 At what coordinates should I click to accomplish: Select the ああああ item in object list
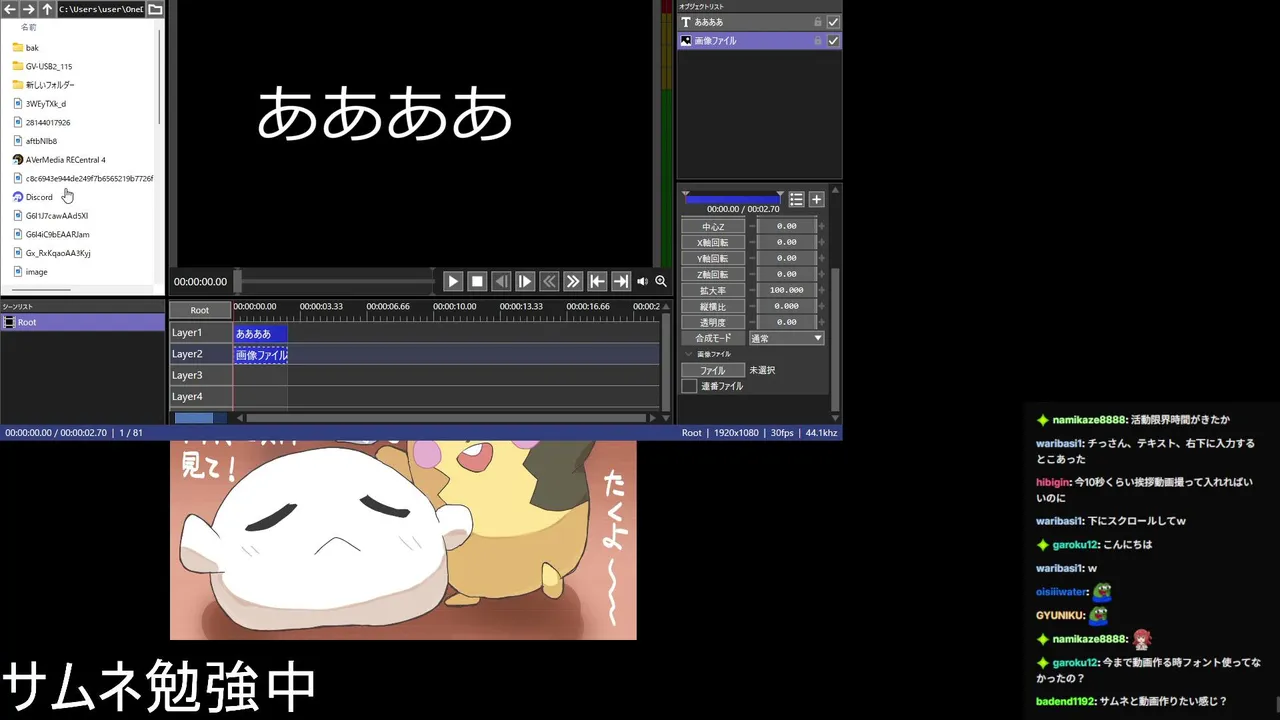tap(760, 22)
